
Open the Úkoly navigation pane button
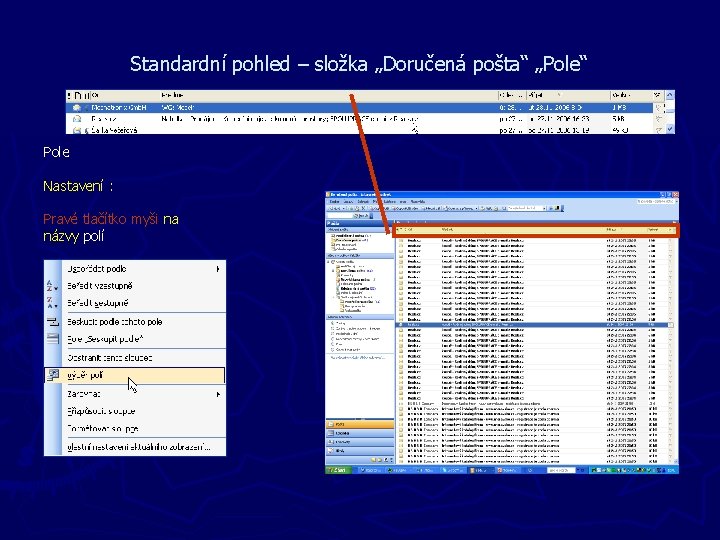pyautogui.click(x=360, y=451)
